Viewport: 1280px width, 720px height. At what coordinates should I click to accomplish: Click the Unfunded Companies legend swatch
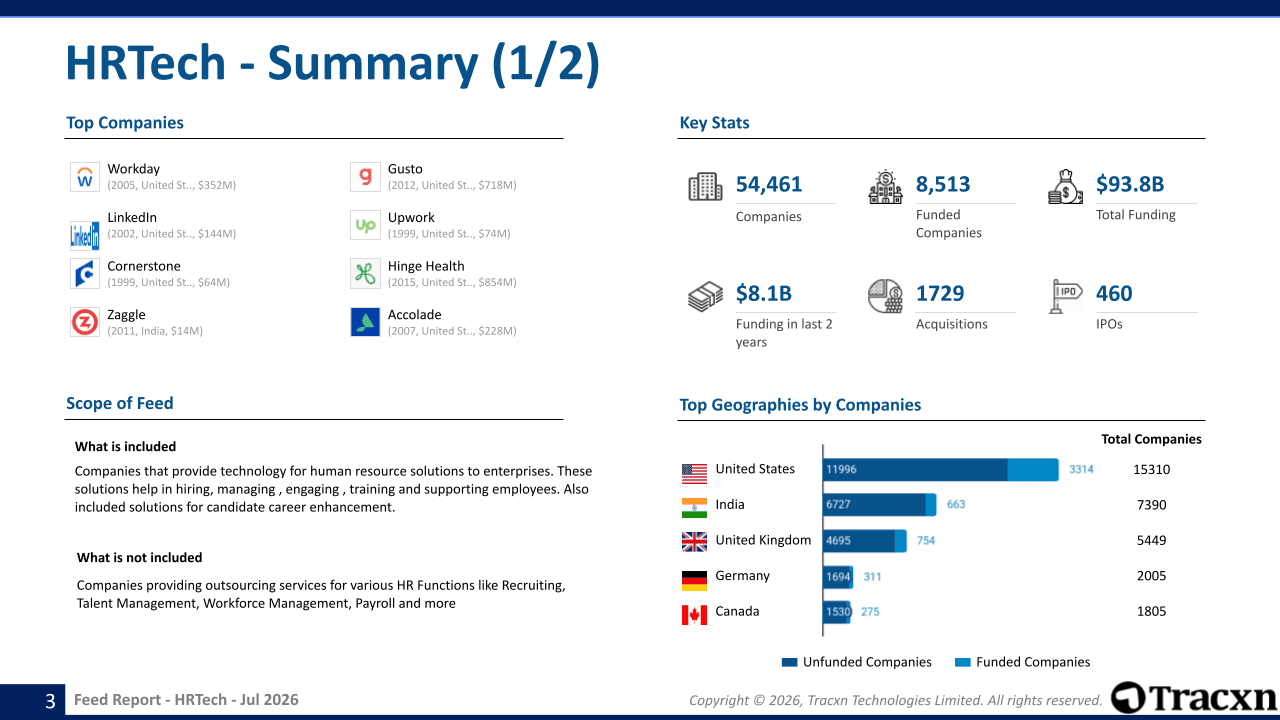789,662
